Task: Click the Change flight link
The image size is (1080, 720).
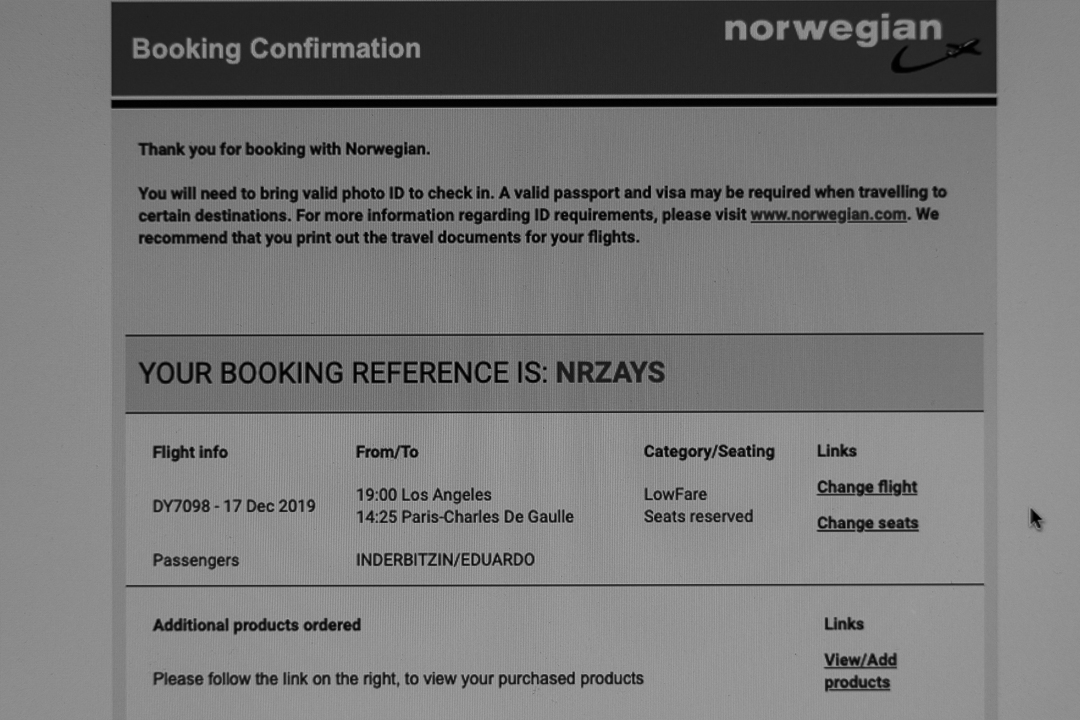Action: point(866,487)
